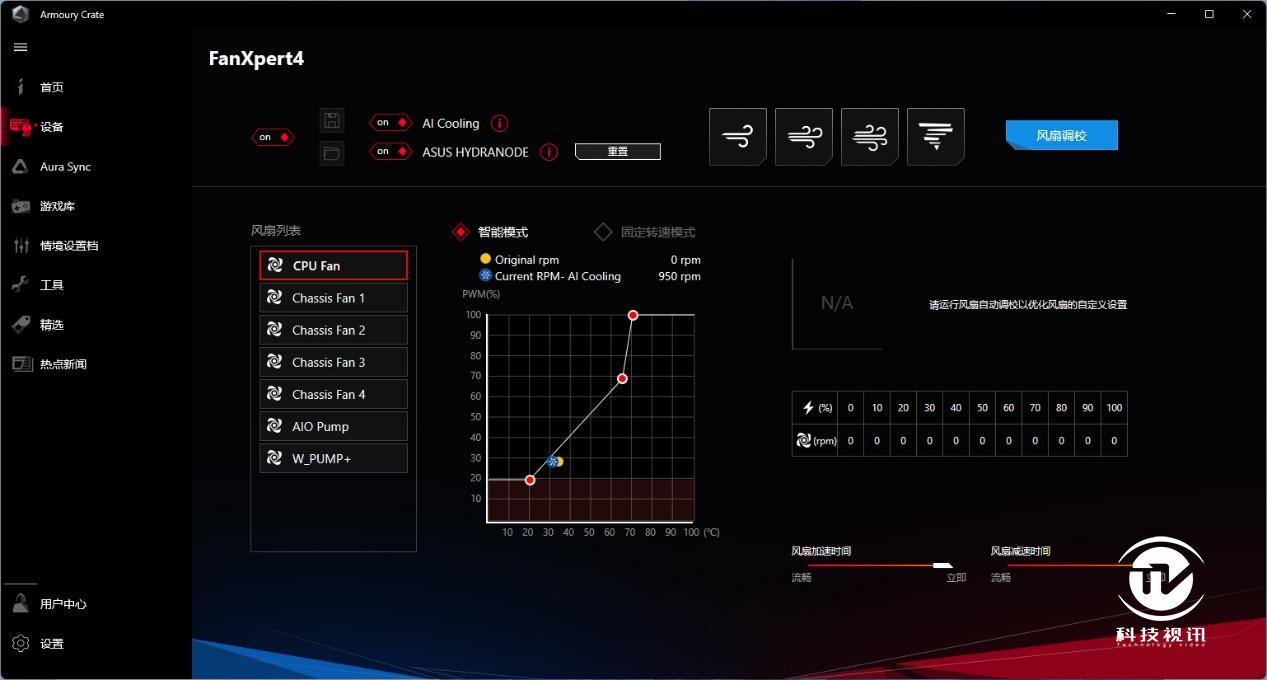This screenshot has height=680, width=1267.
Task: Click the save profile floppy icon
Action: [x=332, y=121]
